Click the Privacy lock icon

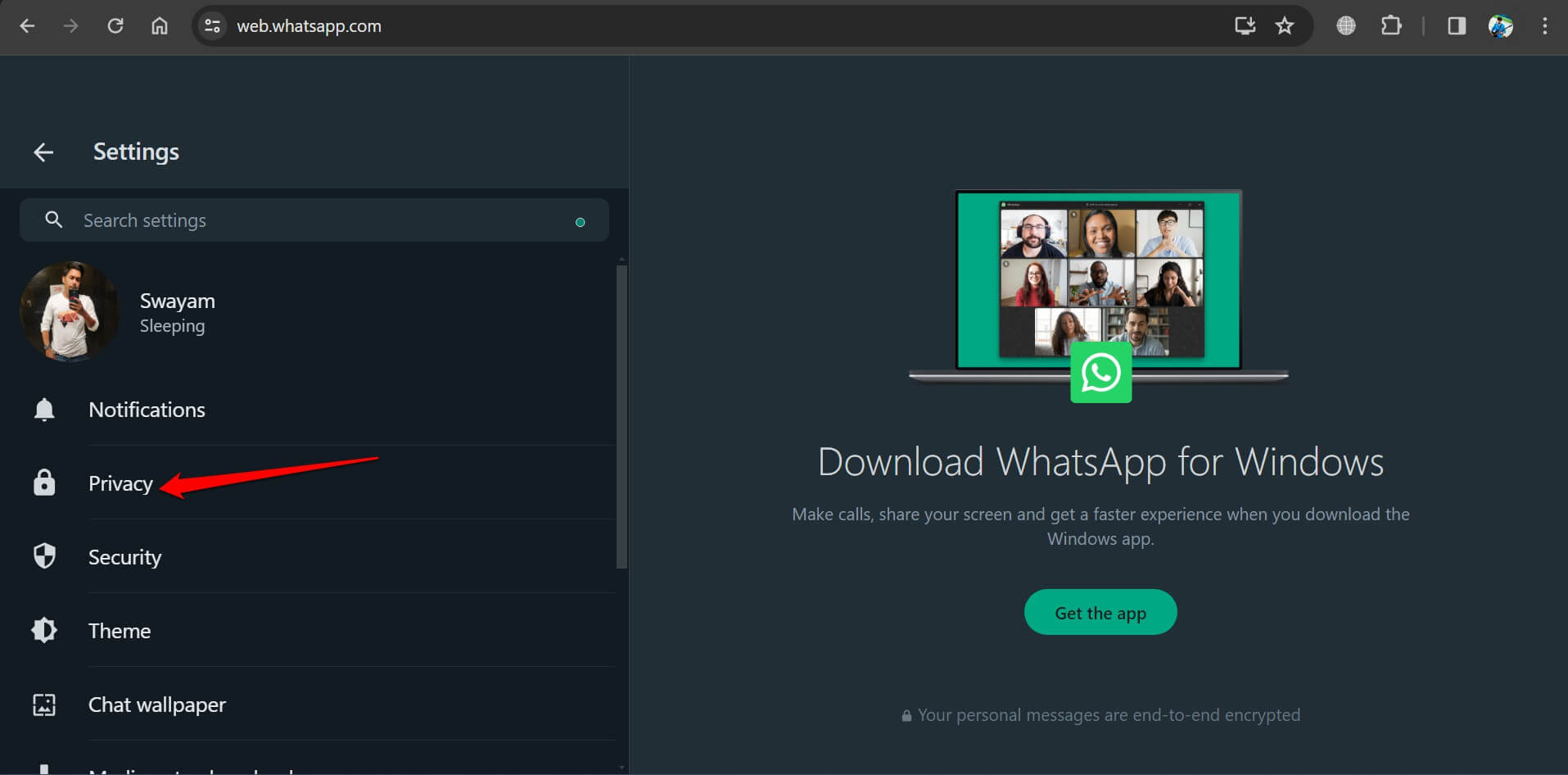(44, 483)
